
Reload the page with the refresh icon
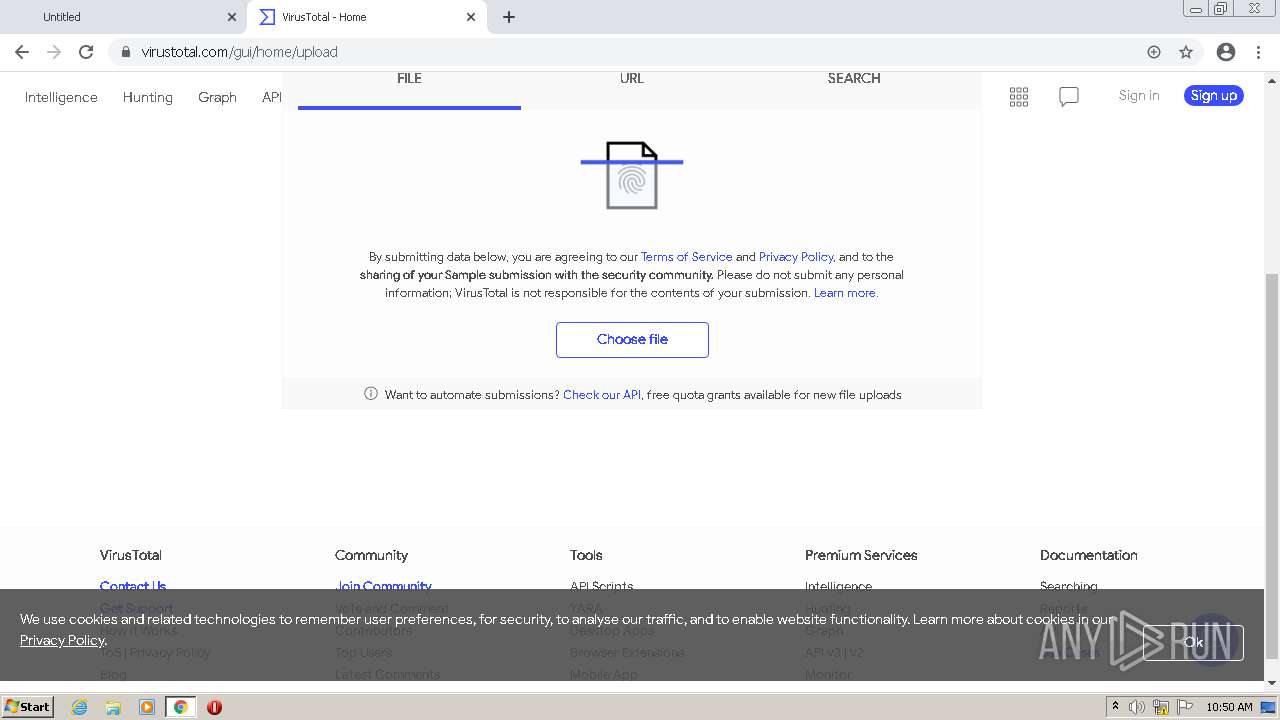point(86,52)
